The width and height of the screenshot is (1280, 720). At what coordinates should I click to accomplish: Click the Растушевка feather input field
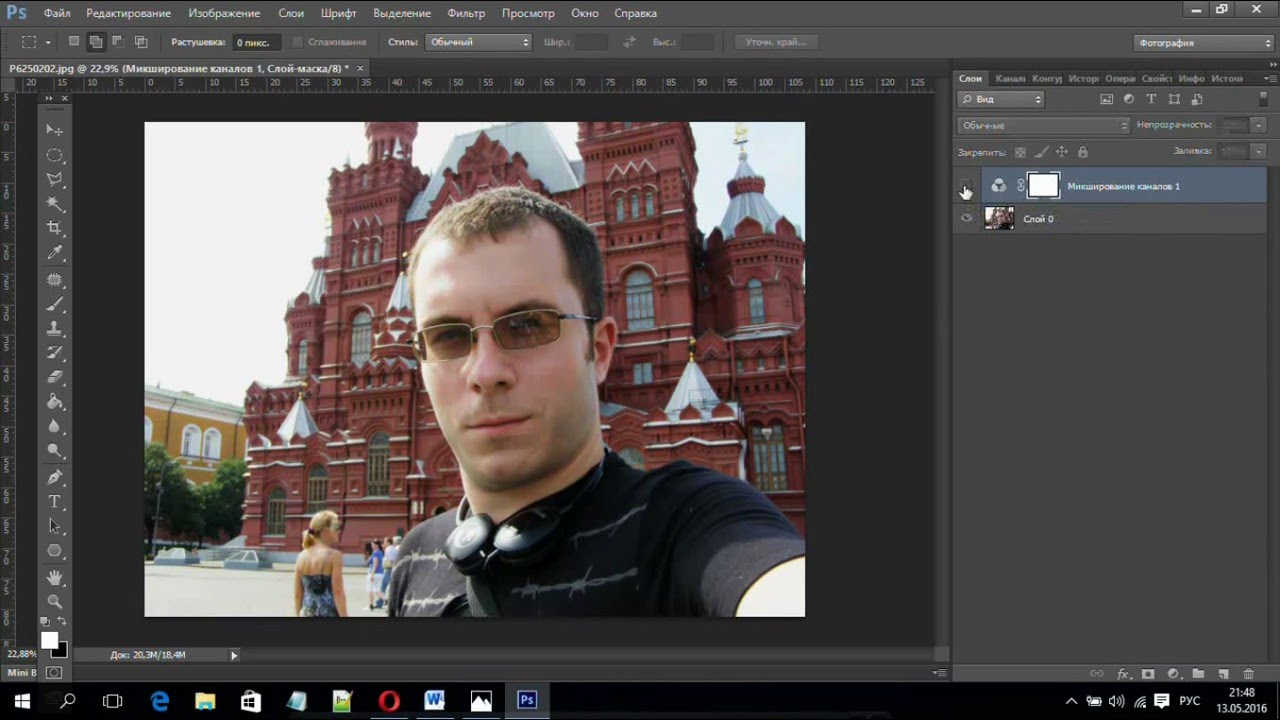pos(256,42)
